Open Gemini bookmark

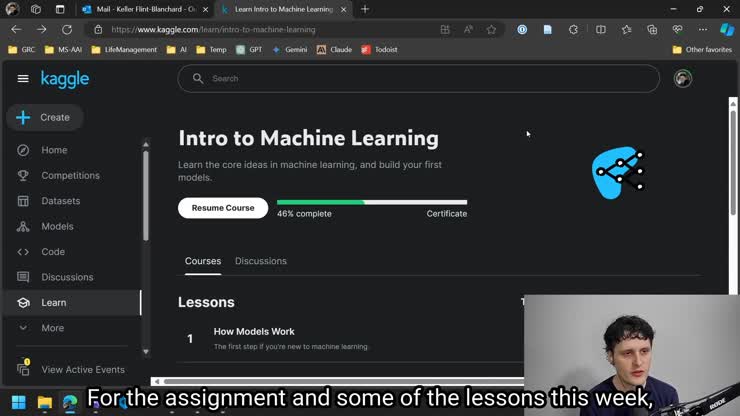tap(290, 50)
